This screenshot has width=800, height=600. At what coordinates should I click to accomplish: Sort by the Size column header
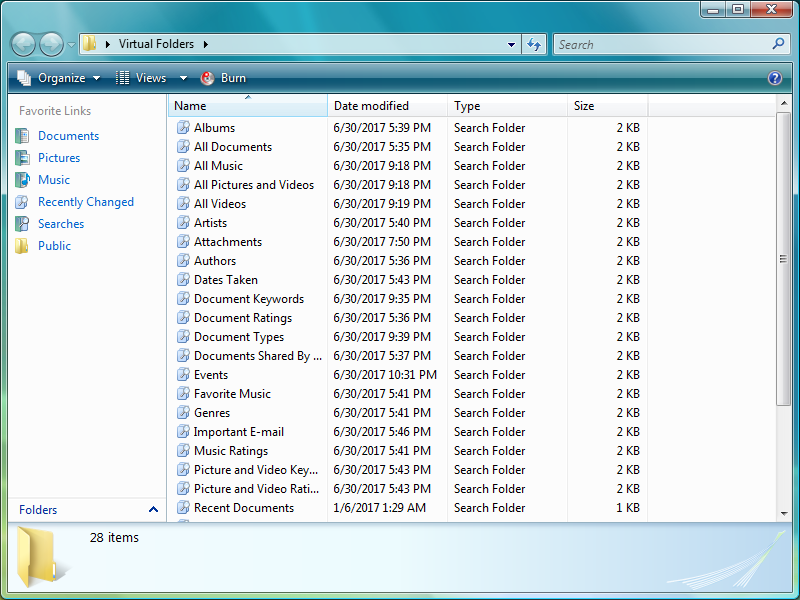pos(607,106)
